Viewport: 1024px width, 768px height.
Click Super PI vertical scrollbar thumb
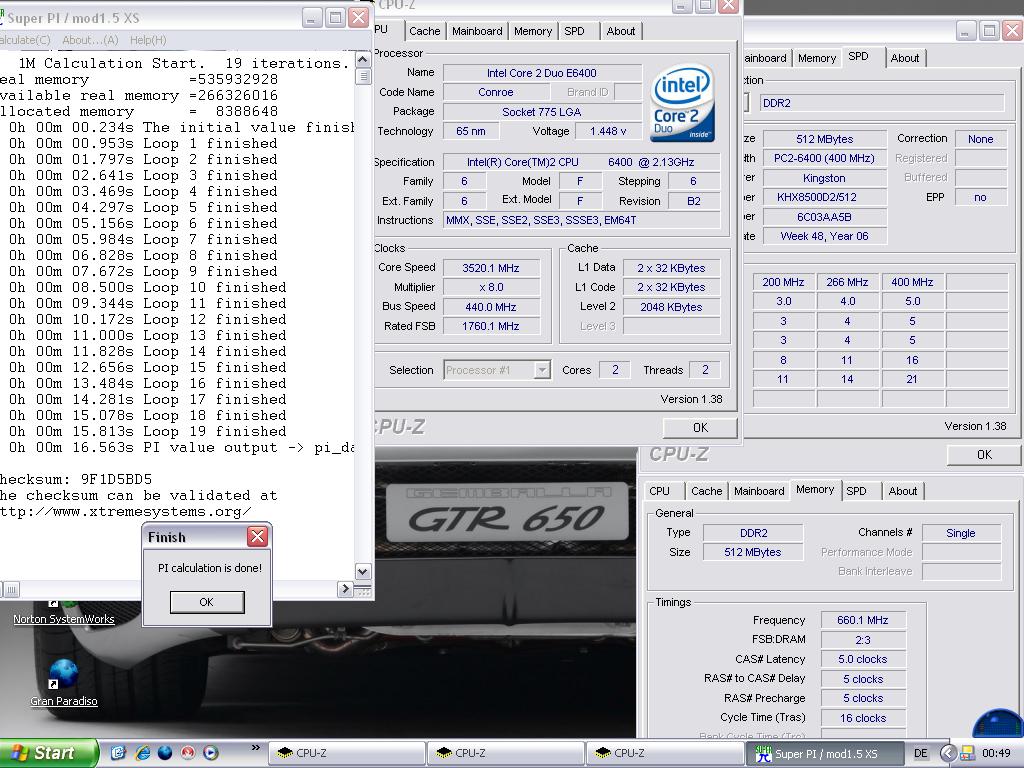(363, 76)
